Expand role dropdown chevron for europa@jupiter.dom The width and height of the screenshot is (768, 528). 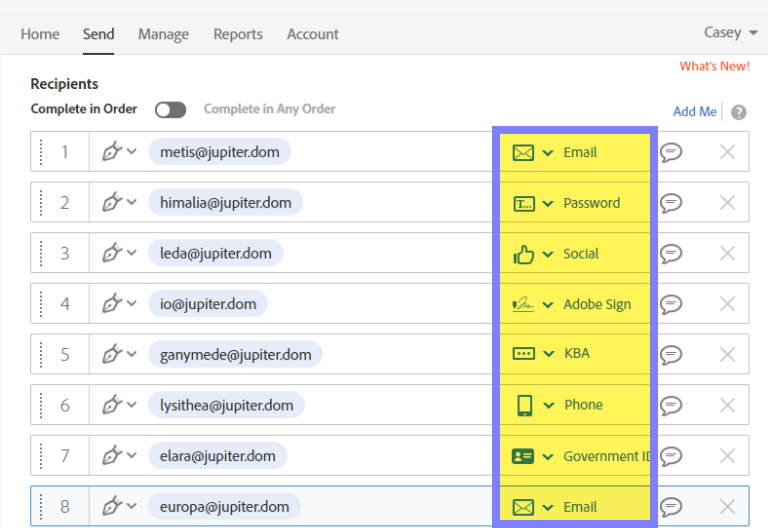coord(131,505)
